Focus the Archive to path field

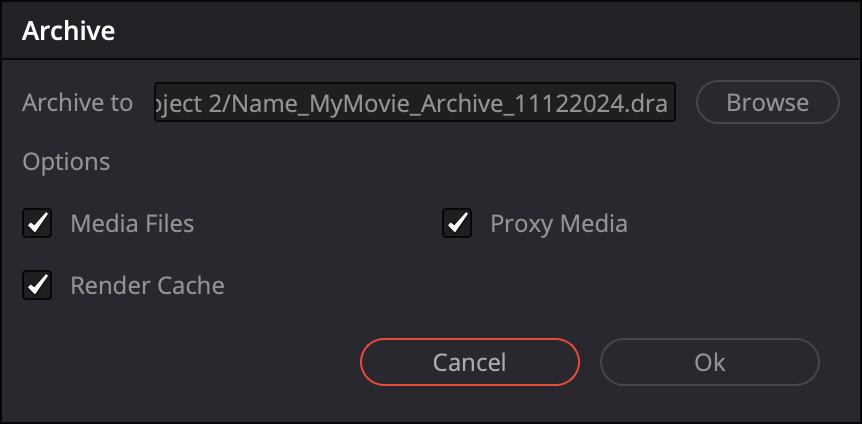415,103
